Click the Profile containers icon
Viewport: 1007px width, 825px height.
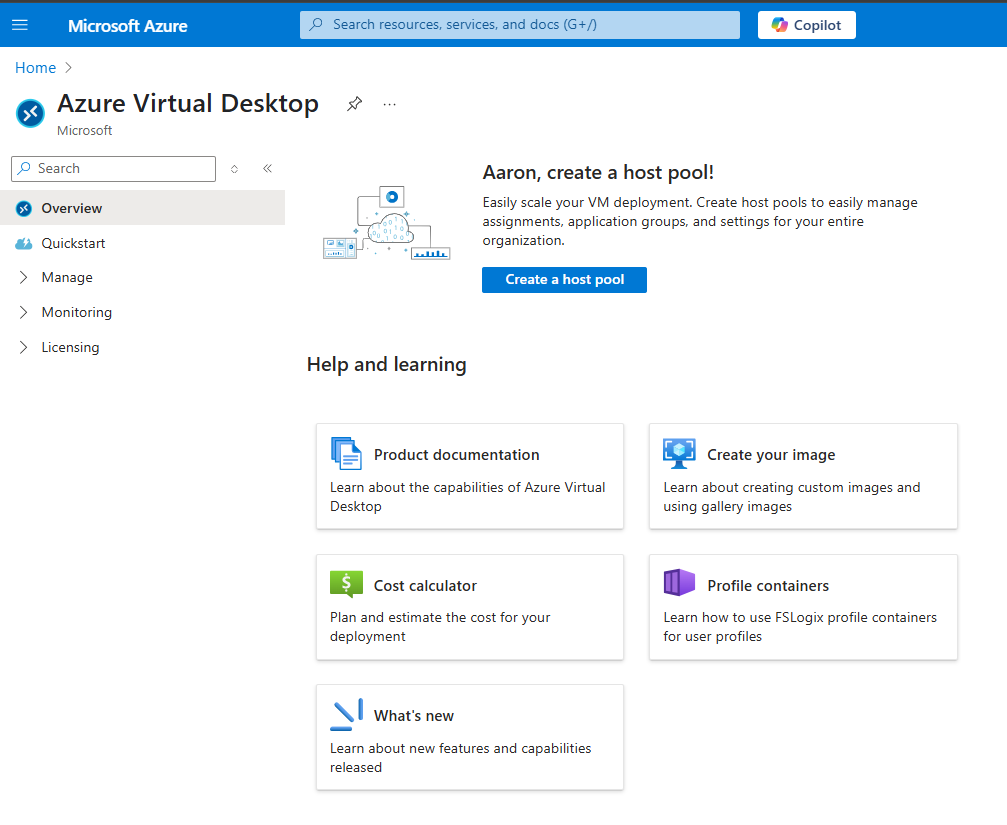click(x=679, y=583)
